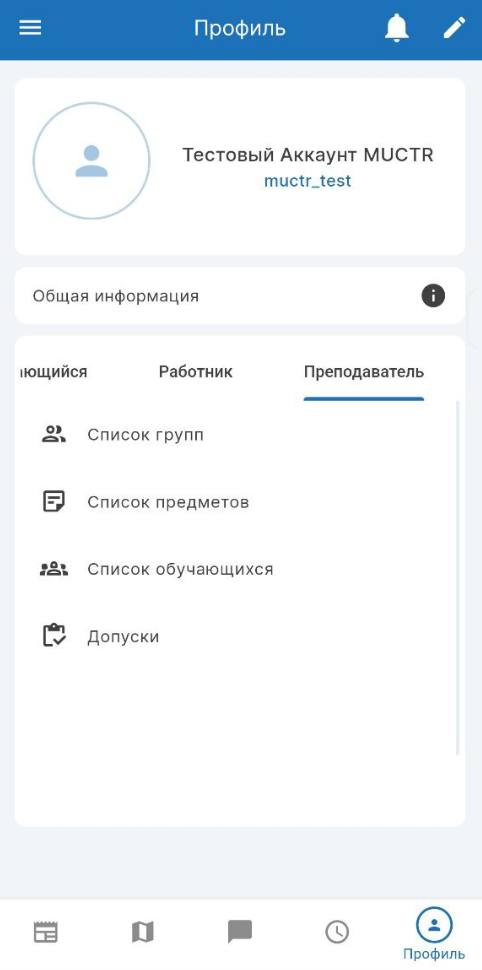482x970 pixels.
Task: Open the schedule icon in bottom bar
Action: click(x=46, y=932)
